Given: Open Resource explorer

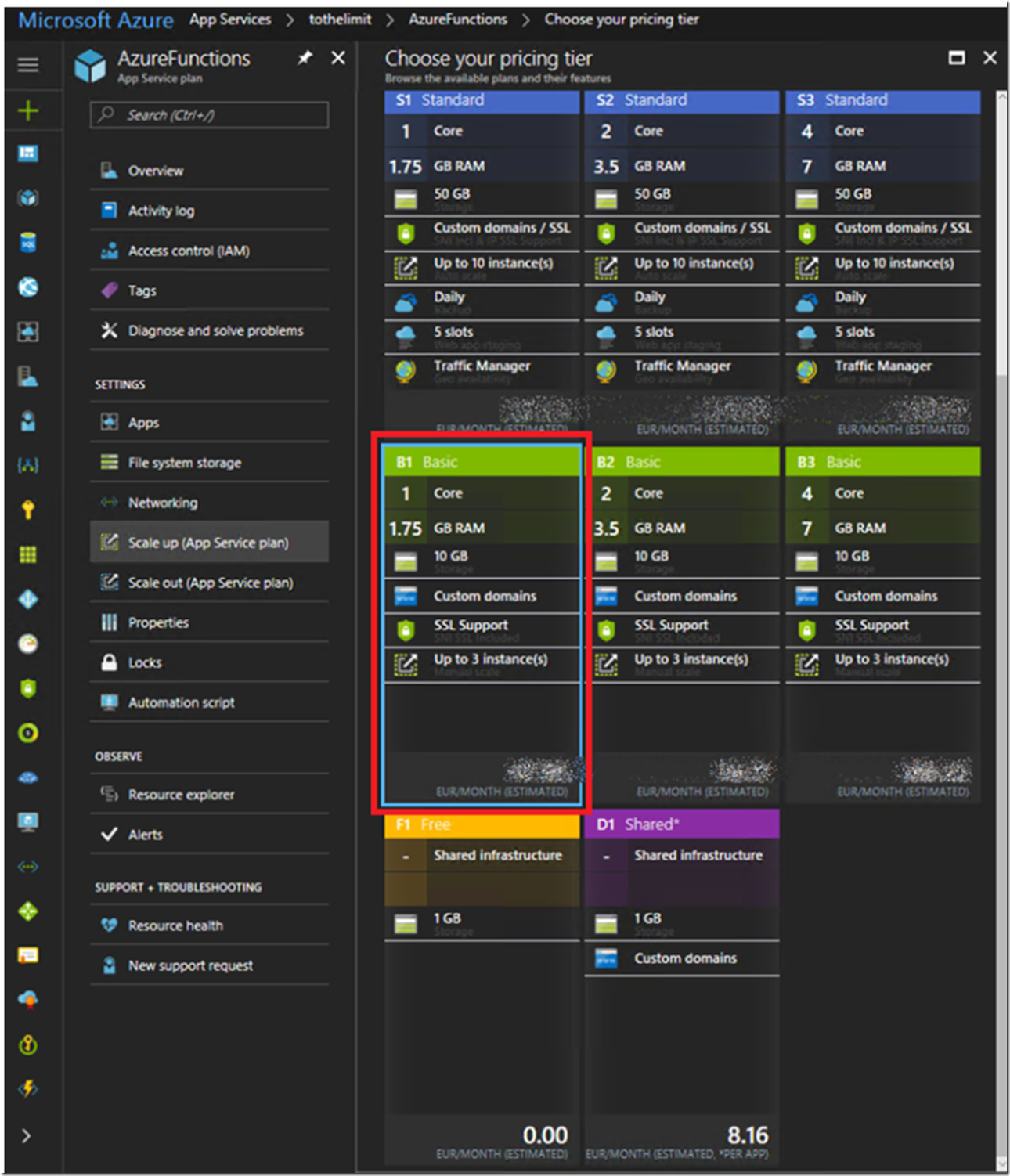Looking at the screenshot, I should tap(209, 795).
